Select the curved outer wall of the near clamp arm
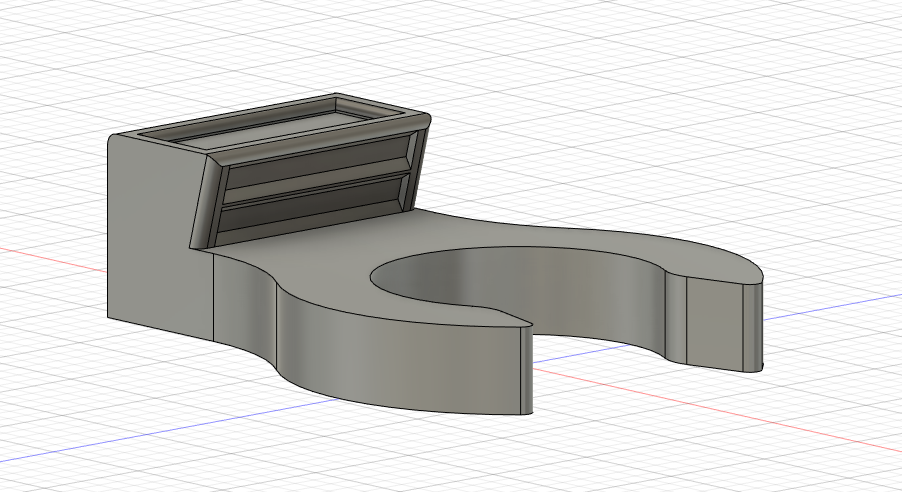The width and height of the screenshot is (902, 492). pyautogui.click(x=400, y=370)
